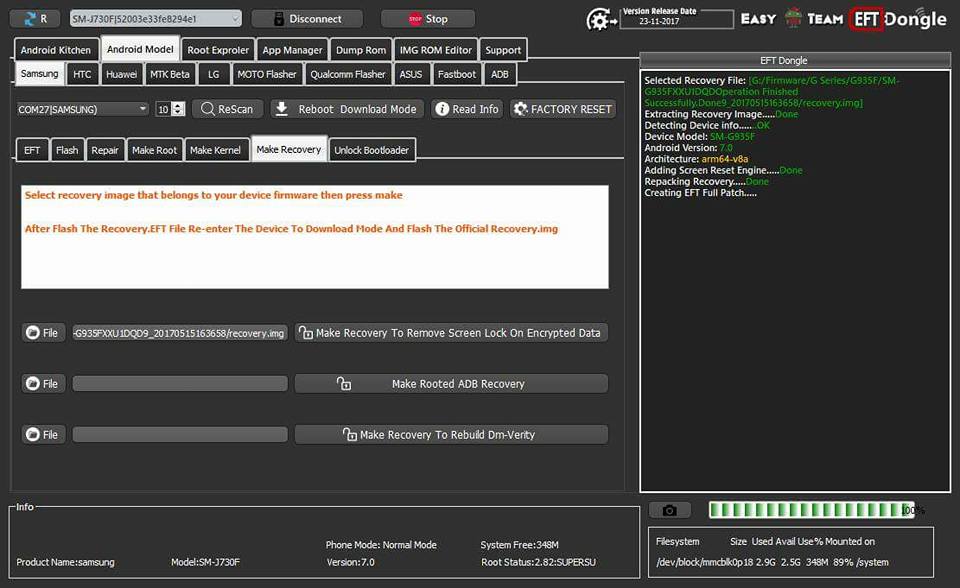Open IMG ROM Editor tab

436,50
